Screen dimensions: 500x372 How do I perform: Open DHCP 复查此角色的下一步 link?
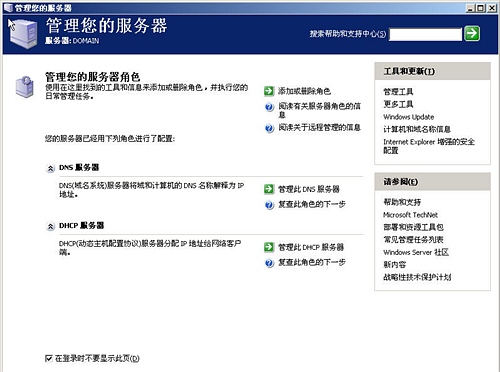[312, 262]
